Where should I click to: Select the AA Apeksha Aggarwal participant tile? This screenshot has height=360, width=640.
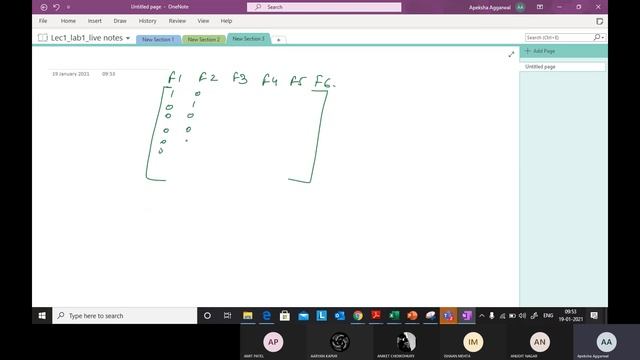pyautogui.click(x=606, y=342)
